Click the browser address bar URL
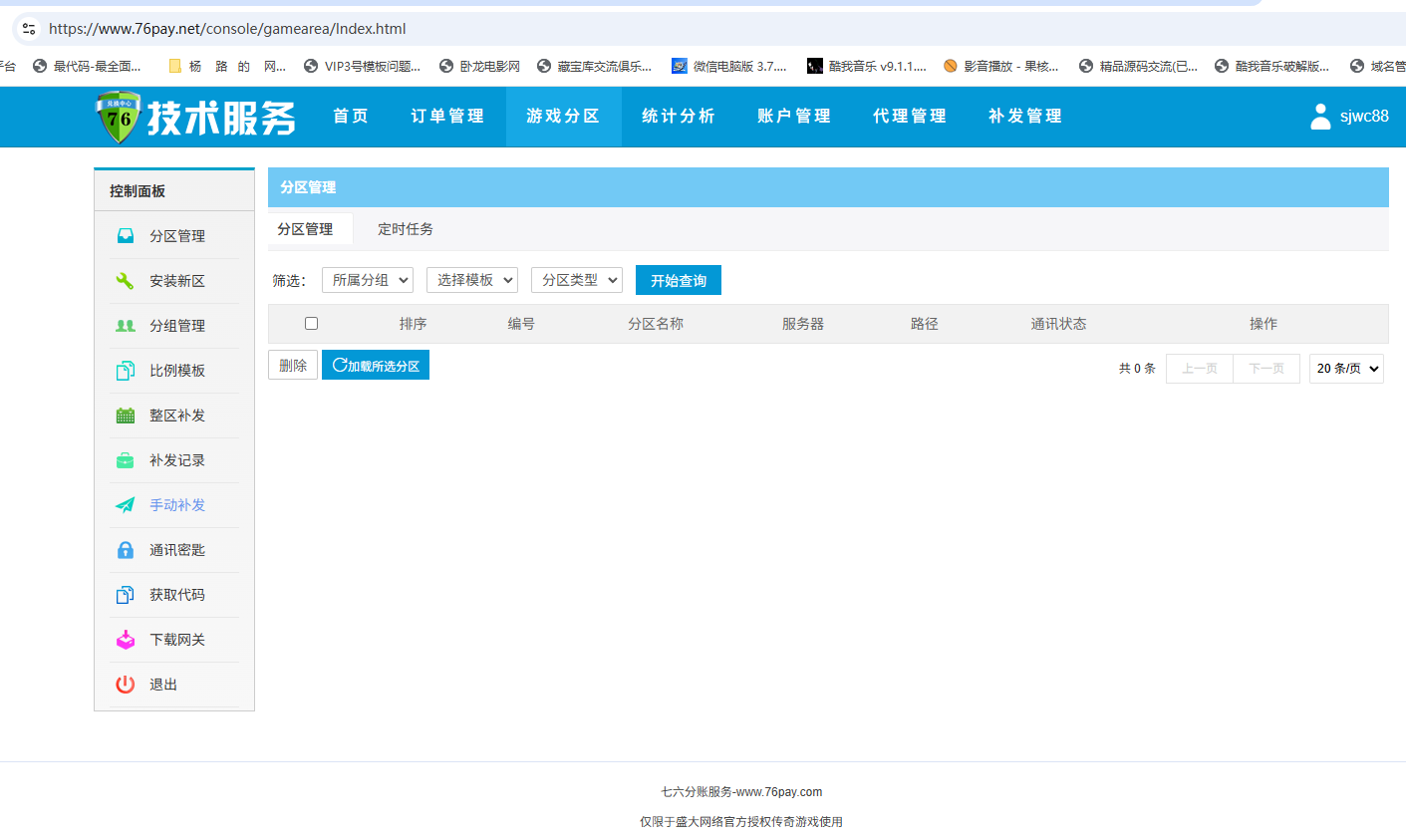Screen dimensions: 1406x840 tap(227, 29)
